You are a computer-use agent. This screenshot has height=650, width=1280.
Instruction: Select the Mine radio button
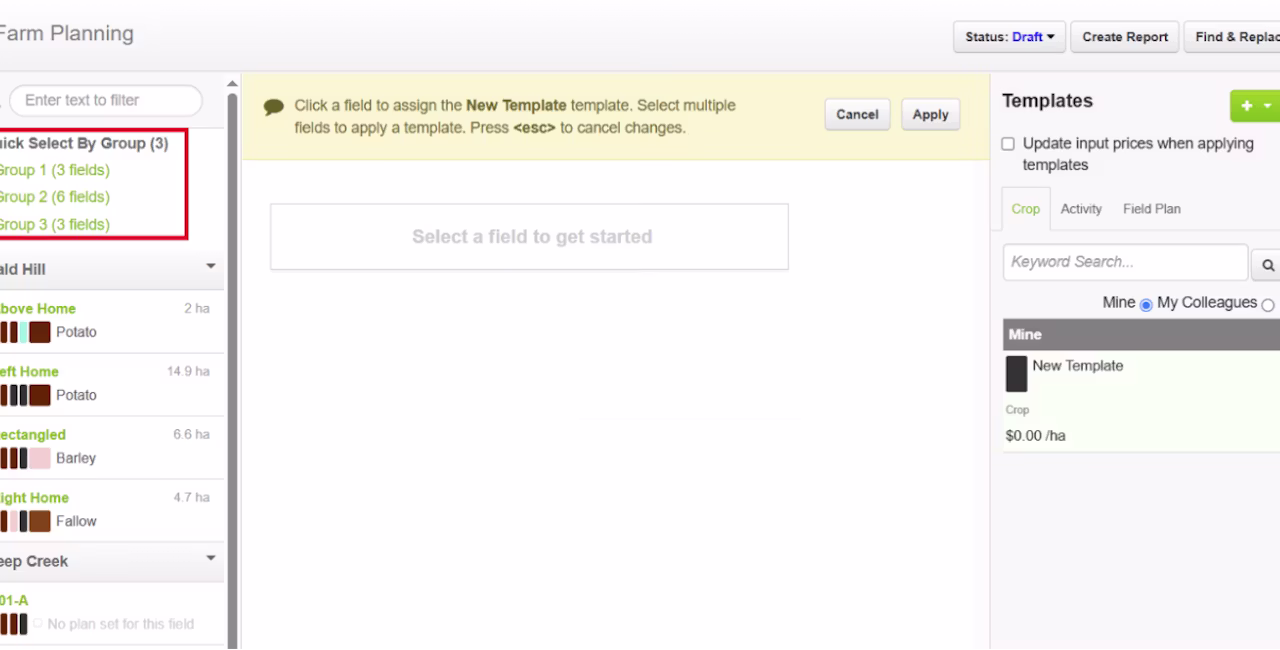[1146, 304]
